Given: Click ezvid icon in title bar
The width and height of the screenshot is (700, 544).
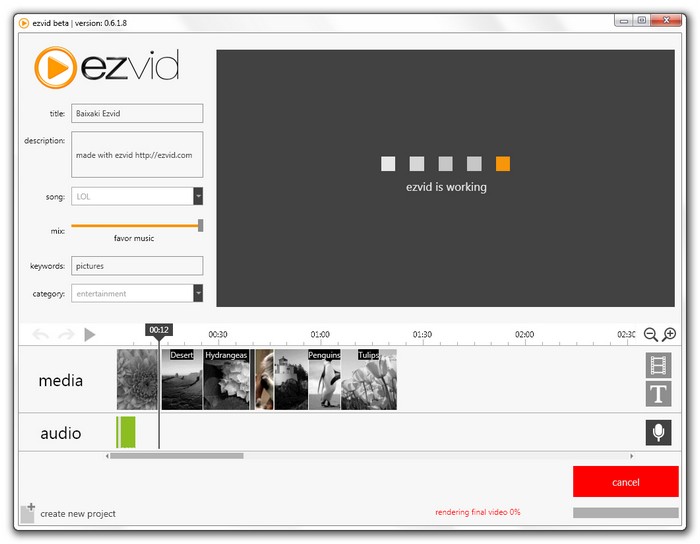Looking at the screenshot, I should 24,23.
